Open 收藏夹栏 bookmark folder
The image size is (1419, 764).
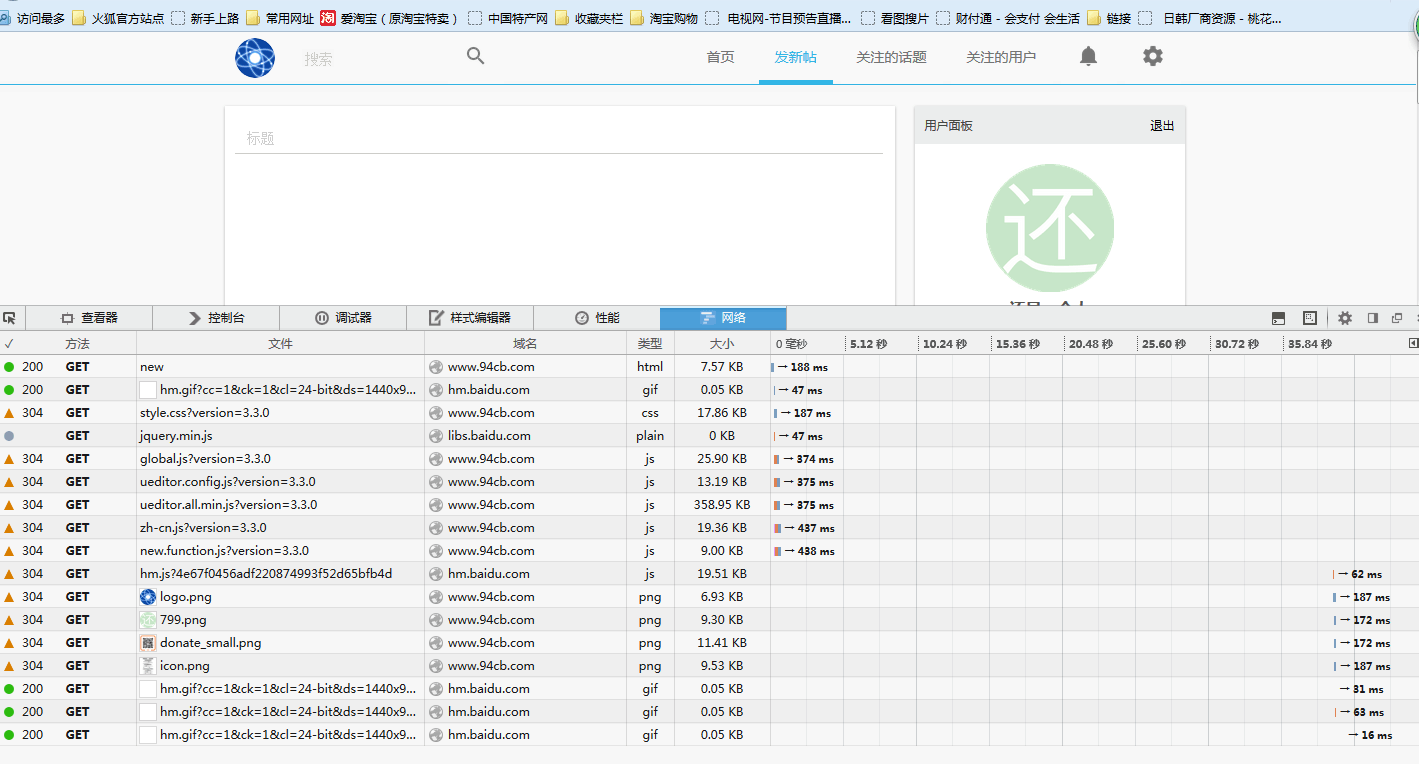point(589,18)
